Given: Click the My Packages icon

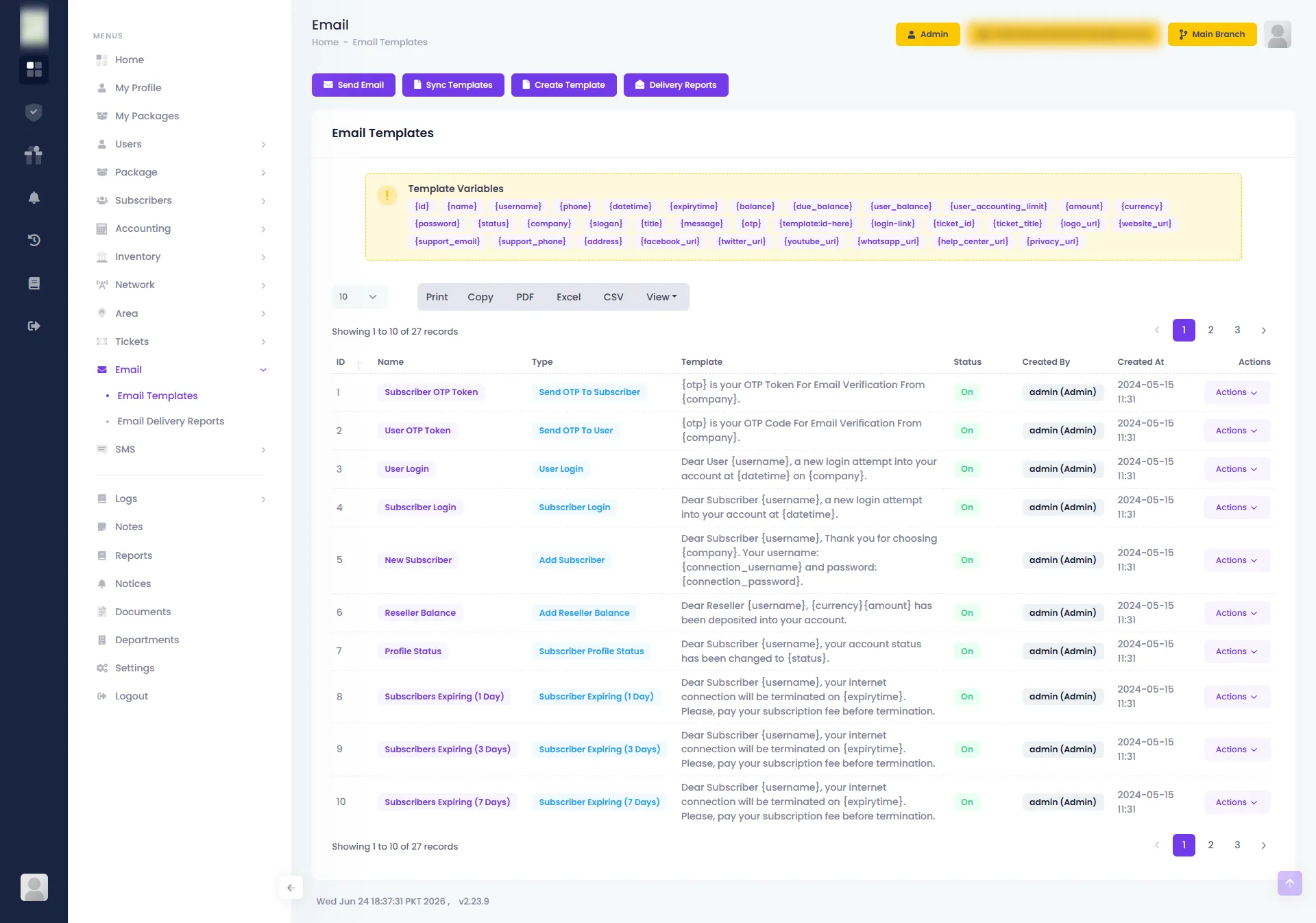Looking at the screenshot, I should (101, 116).
